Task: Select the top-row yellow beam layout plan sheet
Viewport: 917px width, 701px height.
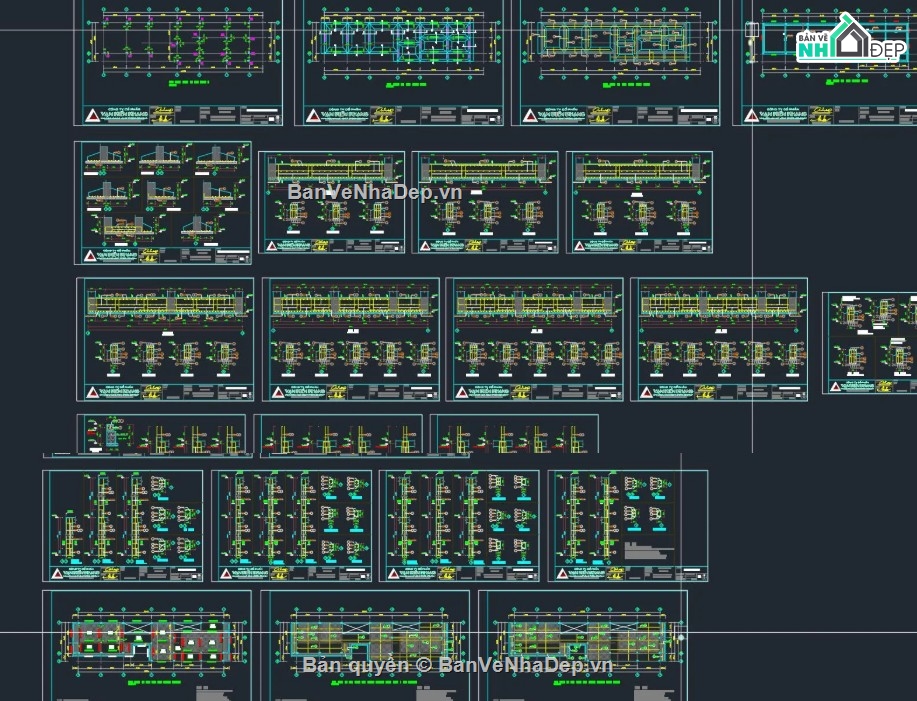Action: (x=616, y=62)
